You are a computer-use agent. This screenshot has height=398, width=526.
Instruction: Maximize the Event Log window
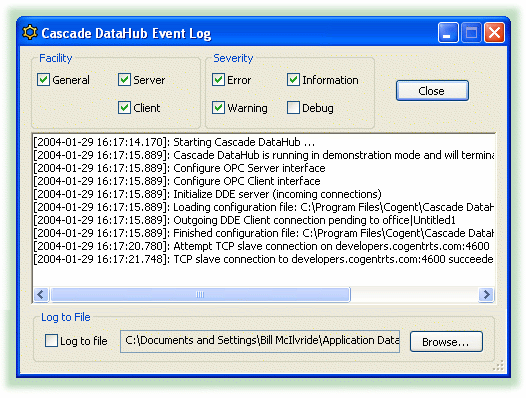(x=471, y=33)
